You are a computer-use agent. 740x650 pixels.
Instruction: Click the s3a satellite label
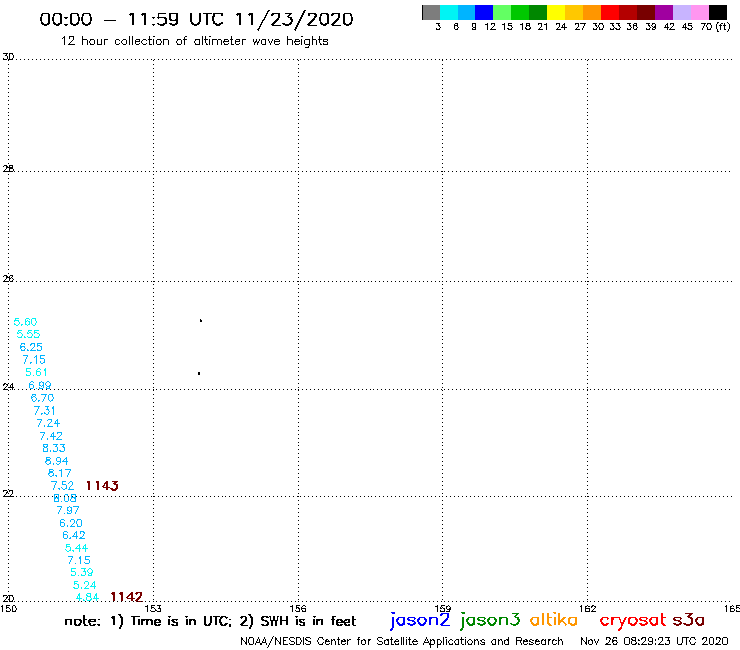(x=689, y=620)
